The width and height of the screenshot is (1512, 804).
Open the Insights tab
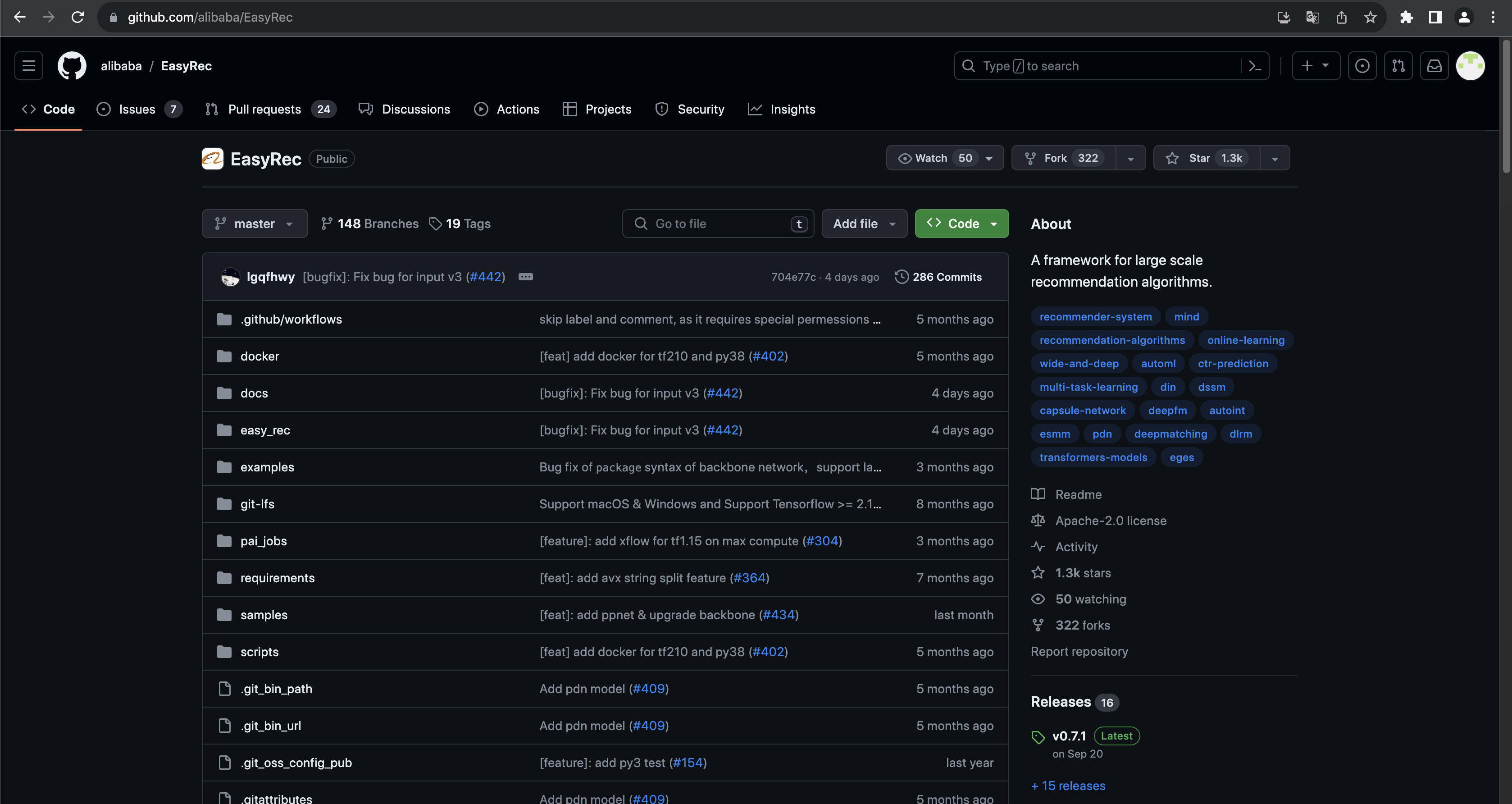782,109
